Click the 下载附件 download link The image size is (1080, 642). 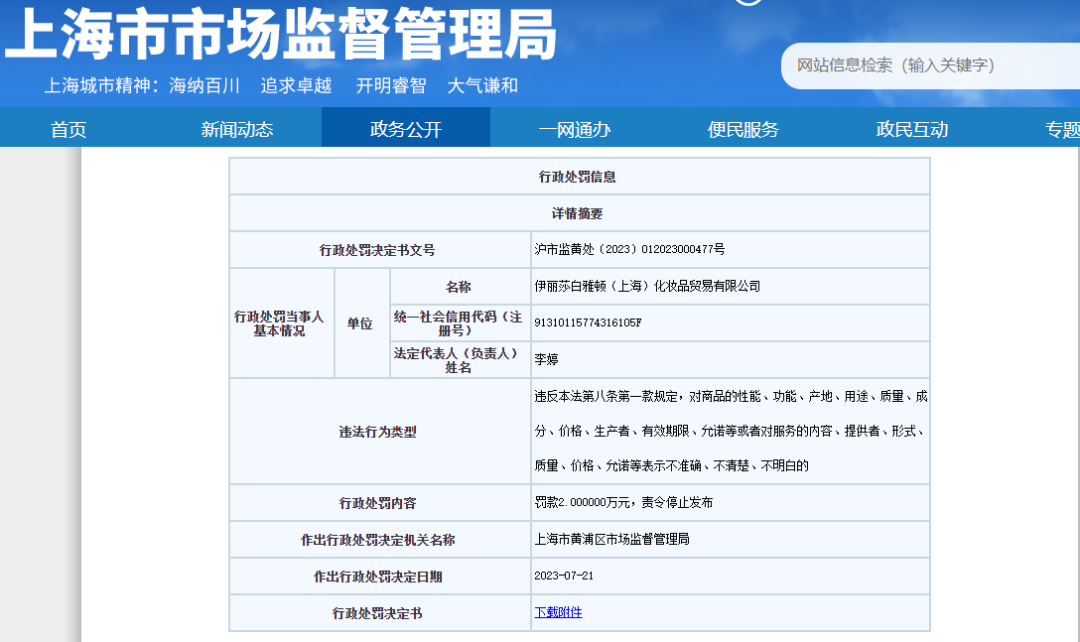558,612
